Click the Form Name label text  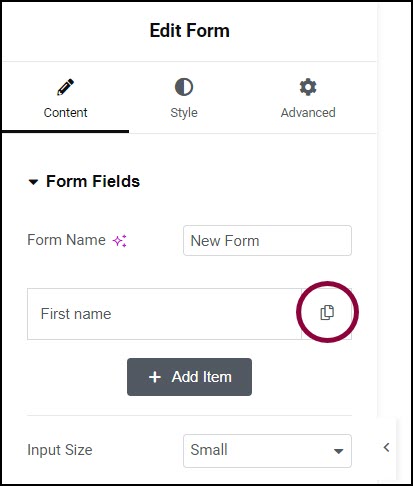(x=66, y=240)
